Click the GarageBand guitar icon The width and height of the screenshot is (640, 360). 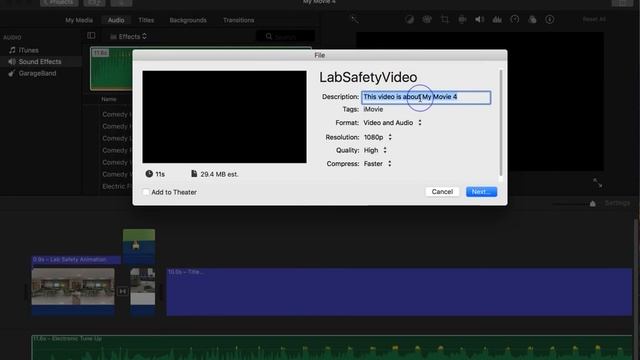(11, 73)
